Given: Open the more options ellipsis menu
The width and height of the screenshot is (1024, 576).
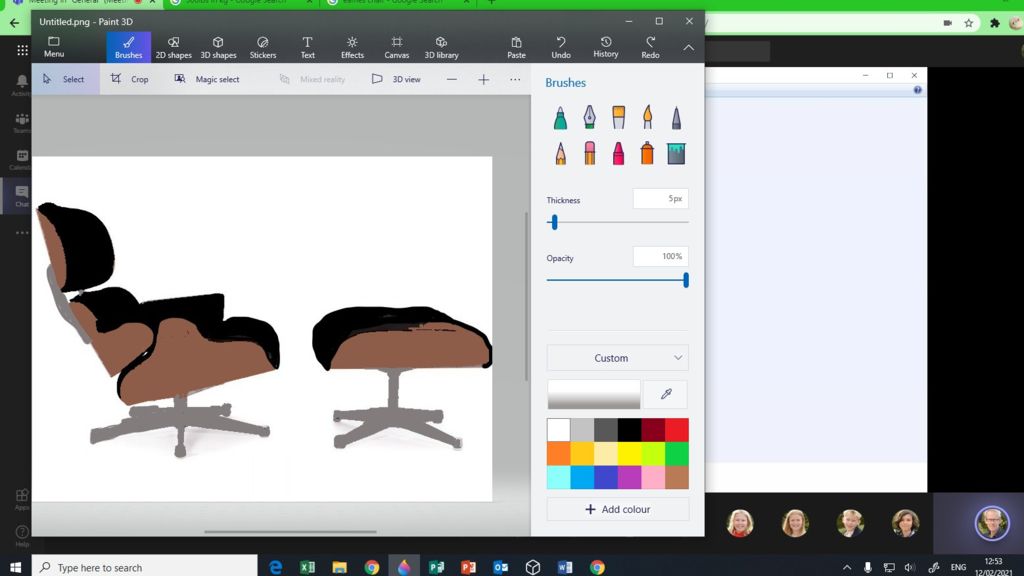Looking at the screenshot, I should [x=515, y=80].
